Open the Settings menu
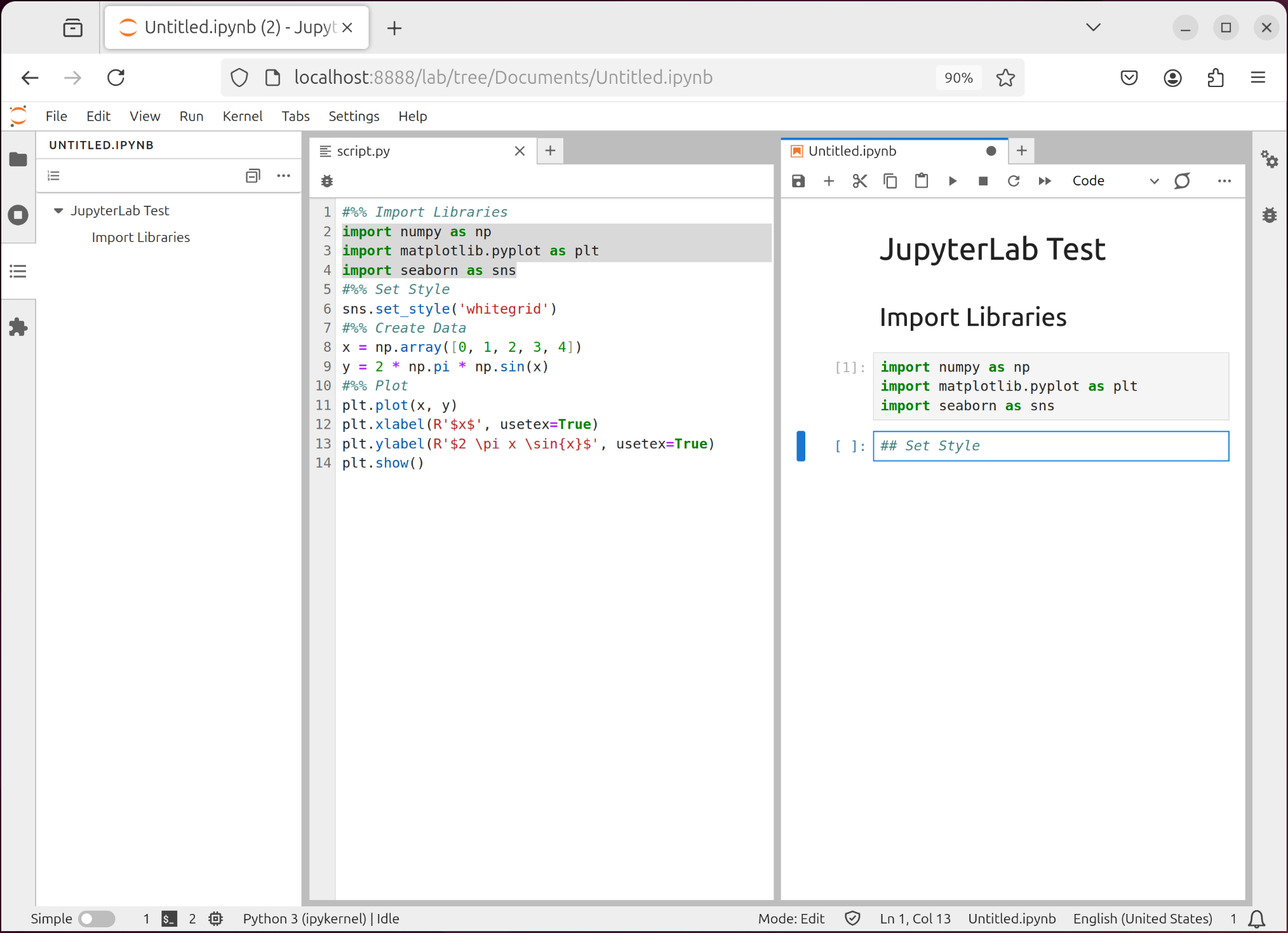This screenshot has width=1288, height=933. tap(354, 116)
